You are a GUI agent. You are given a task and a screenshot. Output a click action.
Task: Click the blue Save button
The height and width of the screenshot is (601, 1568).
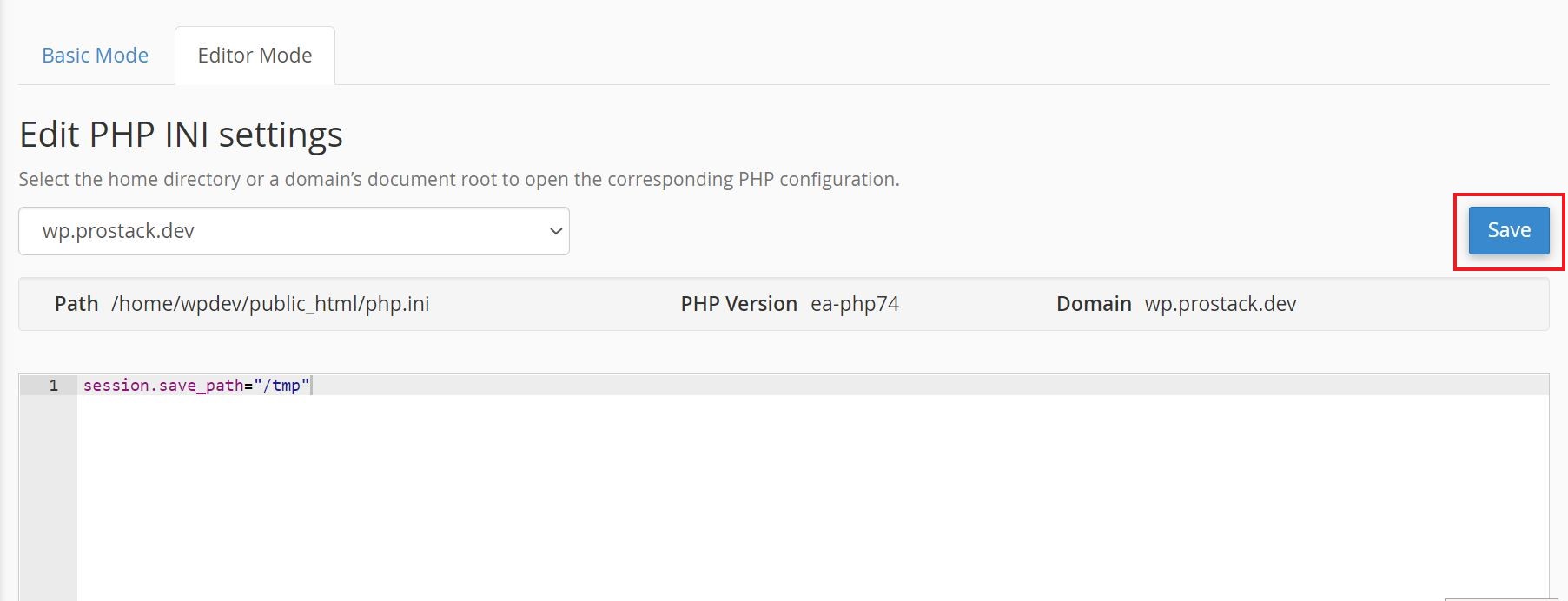[1509, 230]
